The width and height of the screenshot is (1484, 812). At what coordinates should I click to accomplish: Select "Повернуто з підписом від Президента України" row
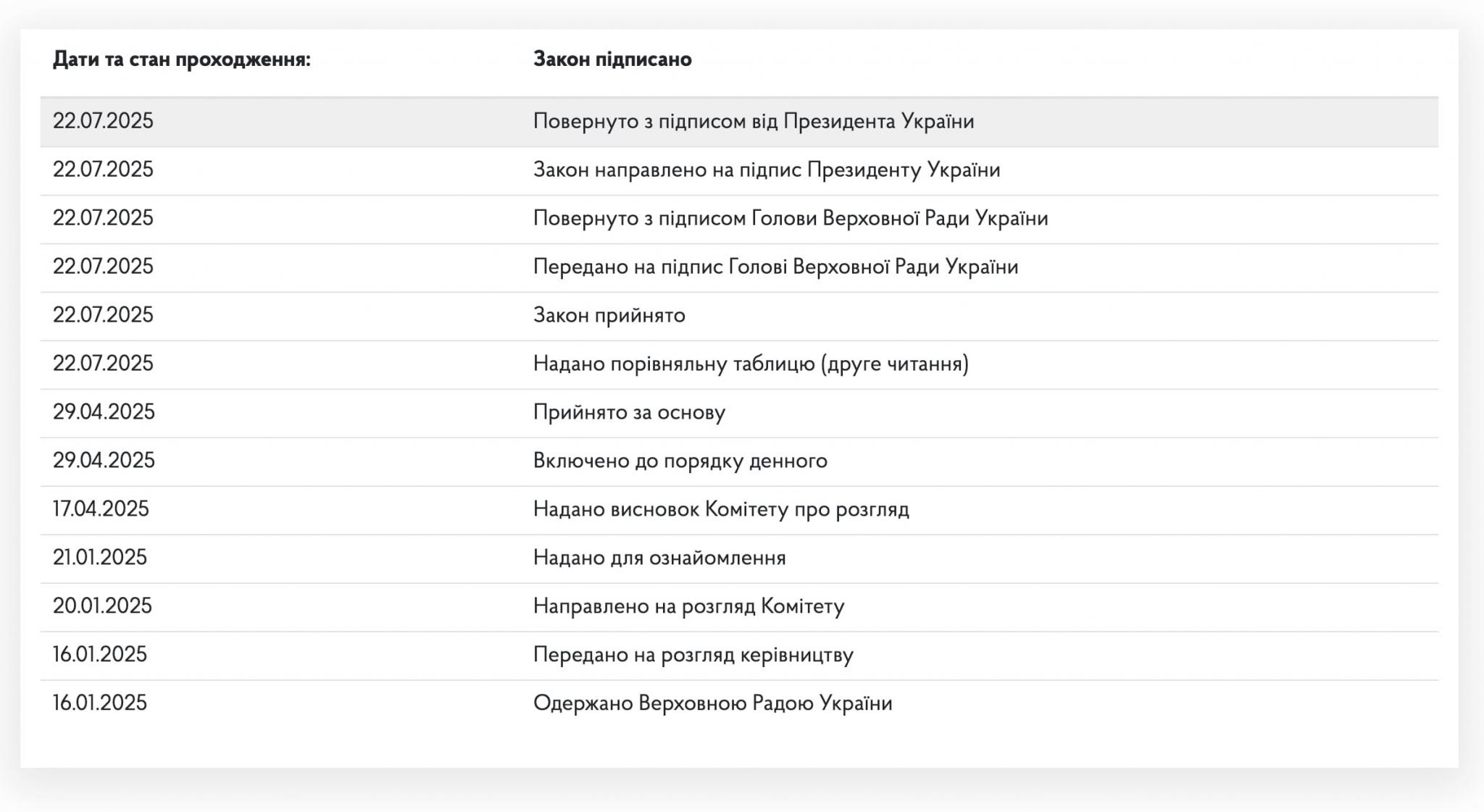click(753, 121)
